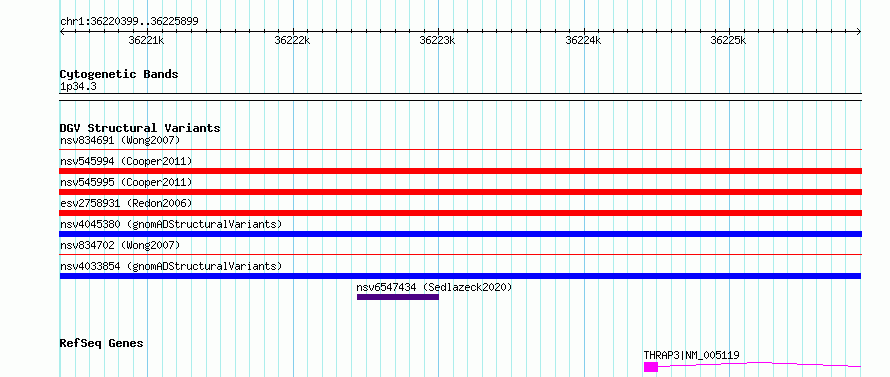Image resolution: width=890 pixels, height=377 pixels.
Task: Click the nsv545994 (Cooper2011) label
Action: [126, 161]
